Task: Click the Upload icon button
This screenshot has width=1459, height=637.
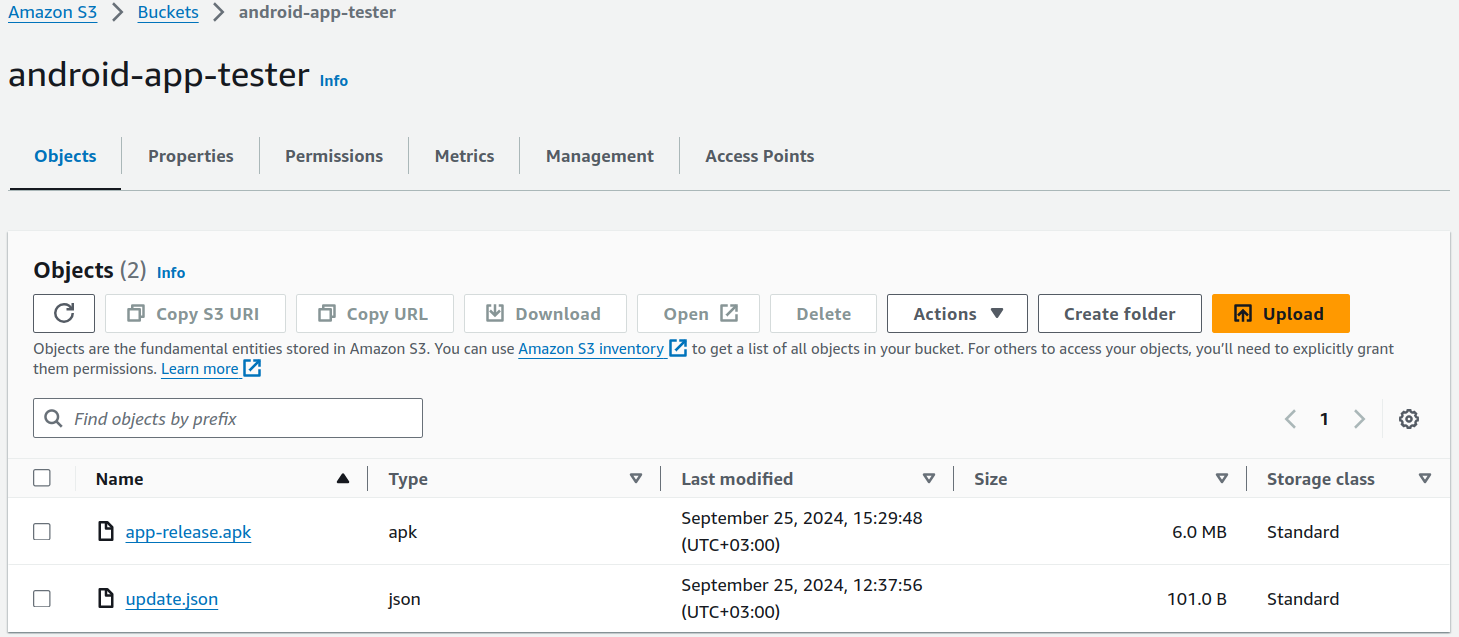Action: click(1243, 313)
